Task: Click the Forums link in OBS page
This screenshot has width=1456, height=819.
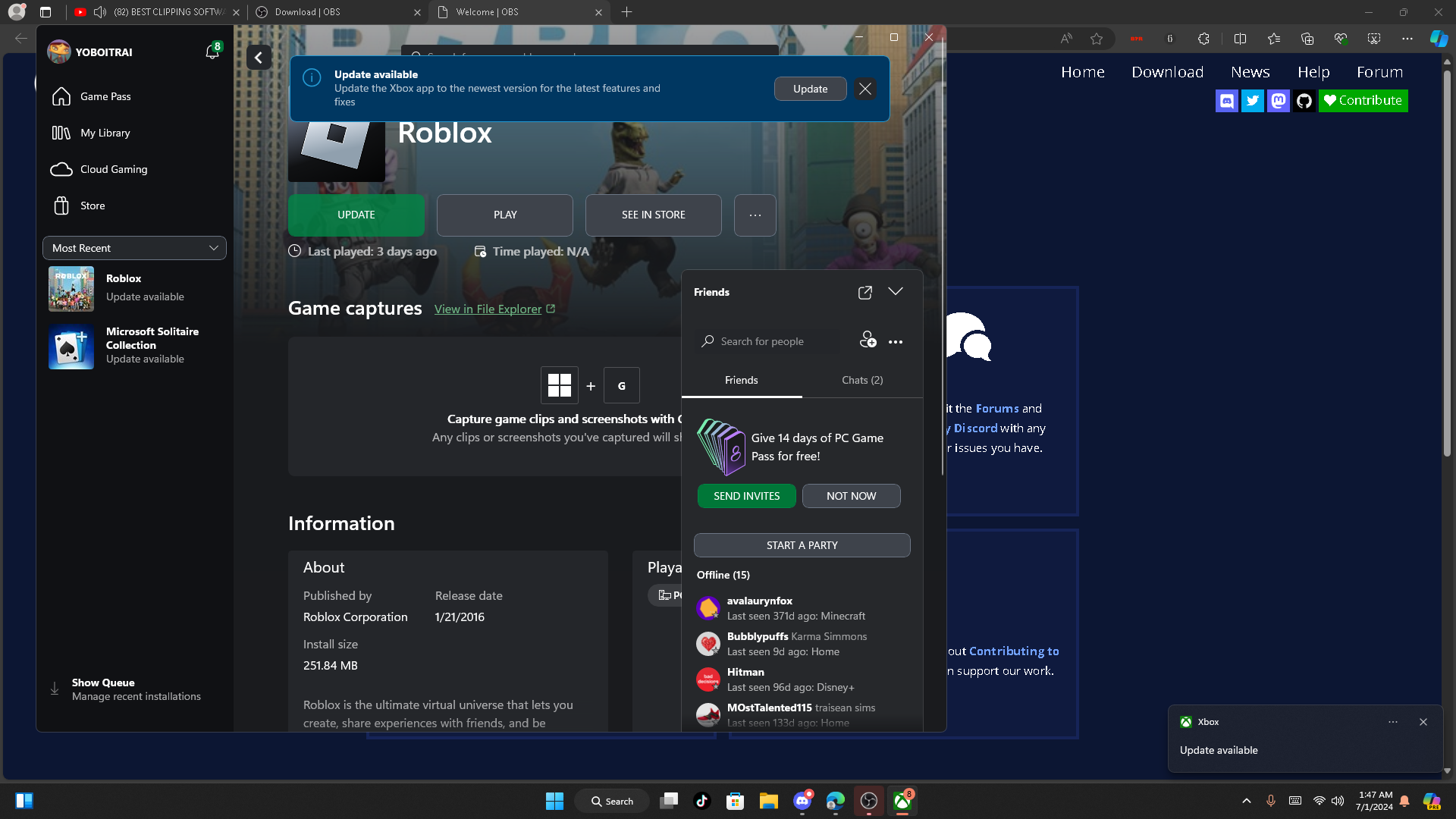Action: [x=997, y=408]
